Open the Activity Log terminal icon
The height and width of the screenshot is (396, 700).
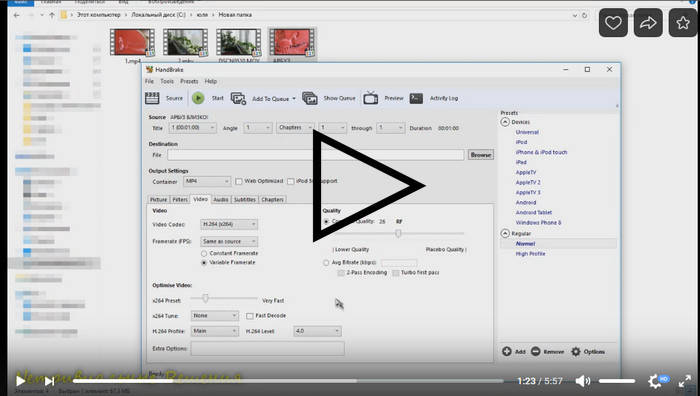pos(416,98)
